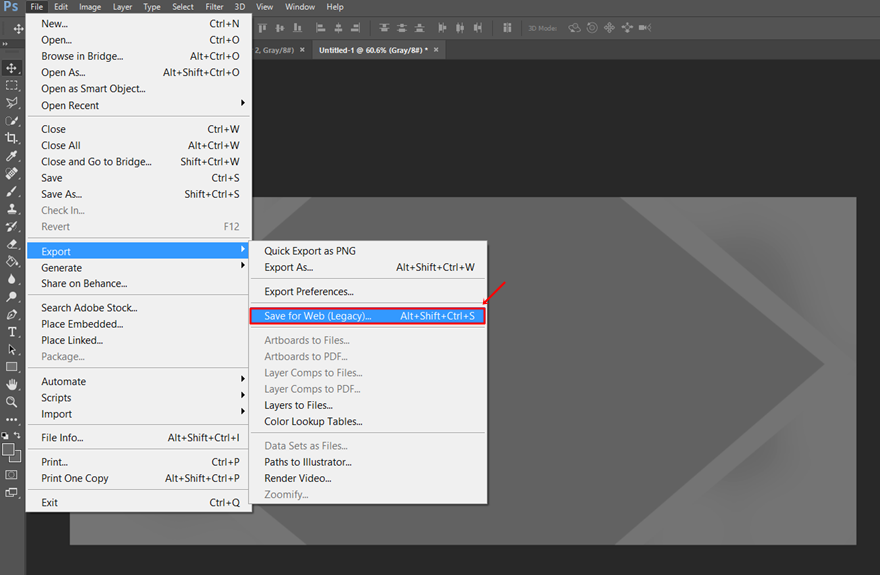Select the Rectangular Marquee tool
Screen dimensions: 880x575
click(x=11, y=85)
